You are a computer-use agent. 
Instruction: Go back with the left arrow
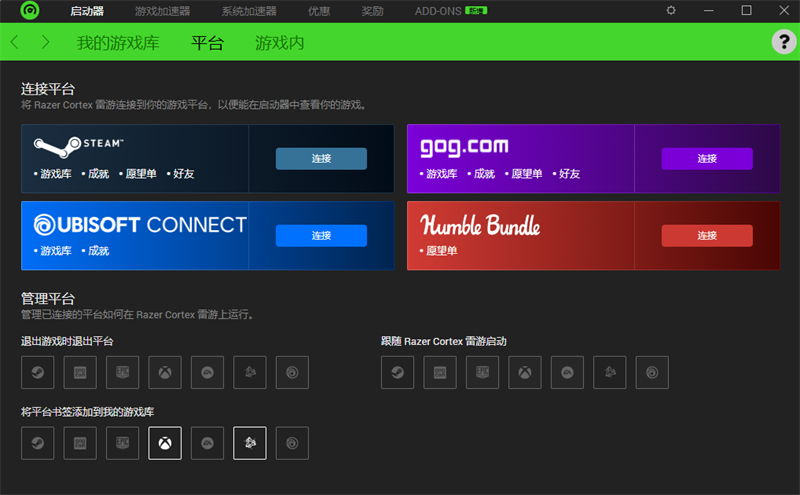14,42
